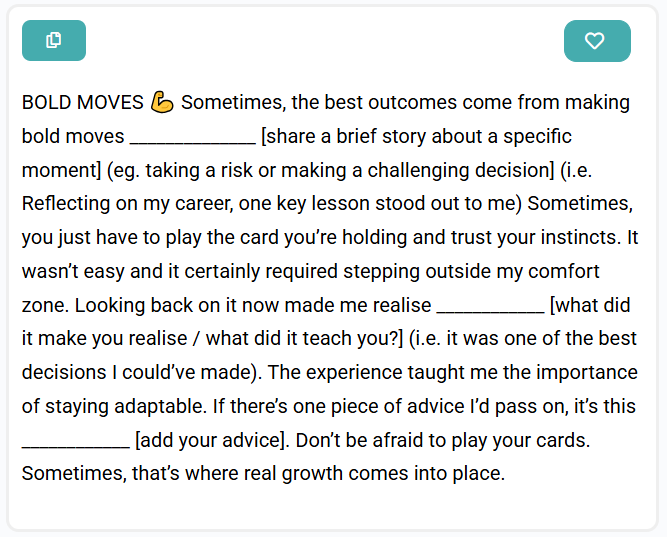The image size is (667, 537).
Task: Click the BOLD MOVES heading text
Action: tap(83, 103)
